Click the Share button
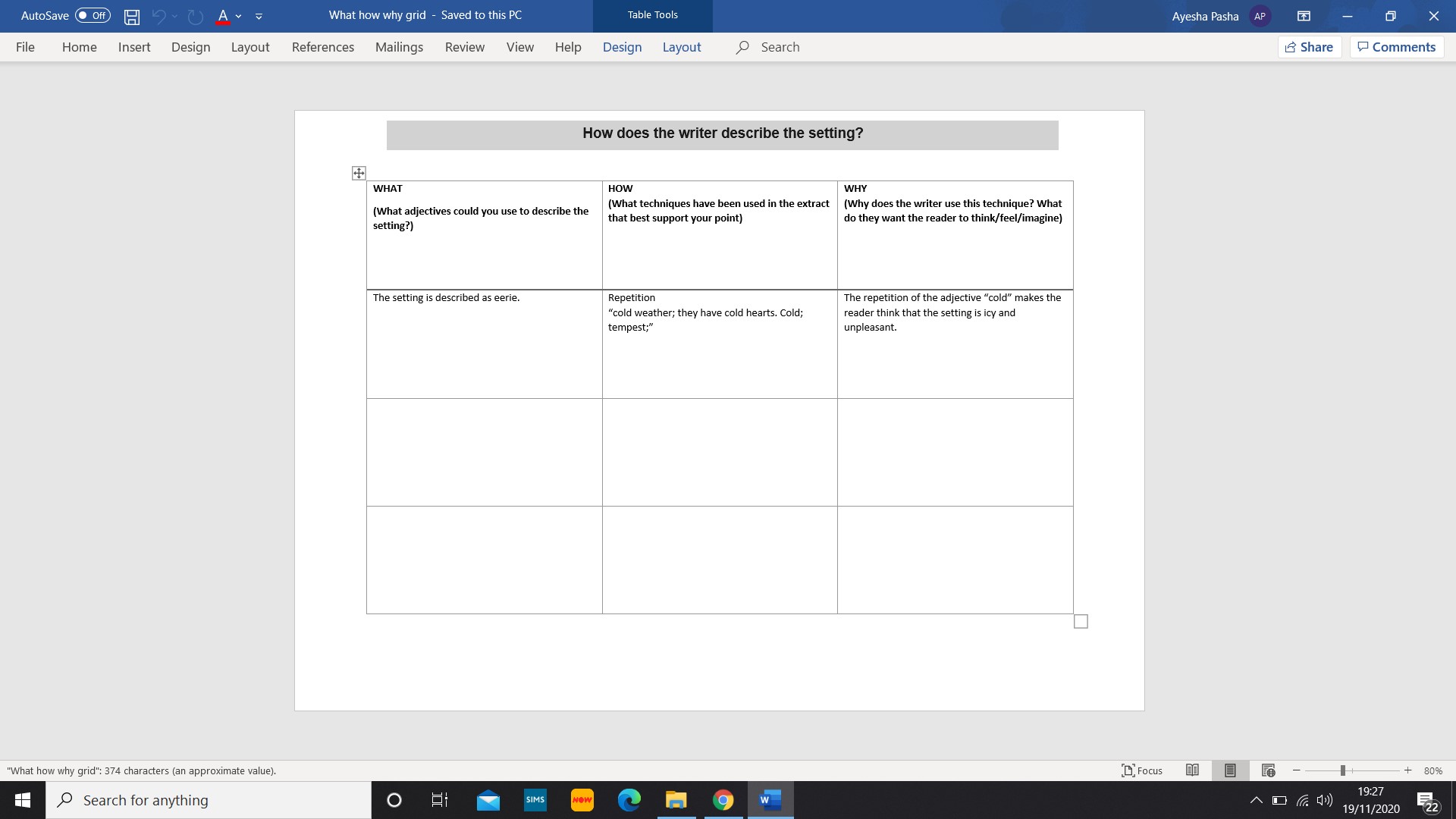 tap(1310, 46)
